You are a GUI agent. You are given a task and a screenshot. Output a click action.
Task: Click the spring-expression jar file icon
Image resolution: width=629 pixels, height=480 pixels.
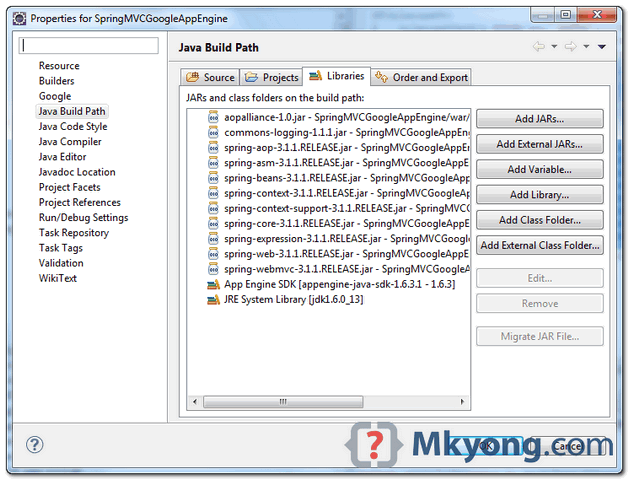(213, 239)
